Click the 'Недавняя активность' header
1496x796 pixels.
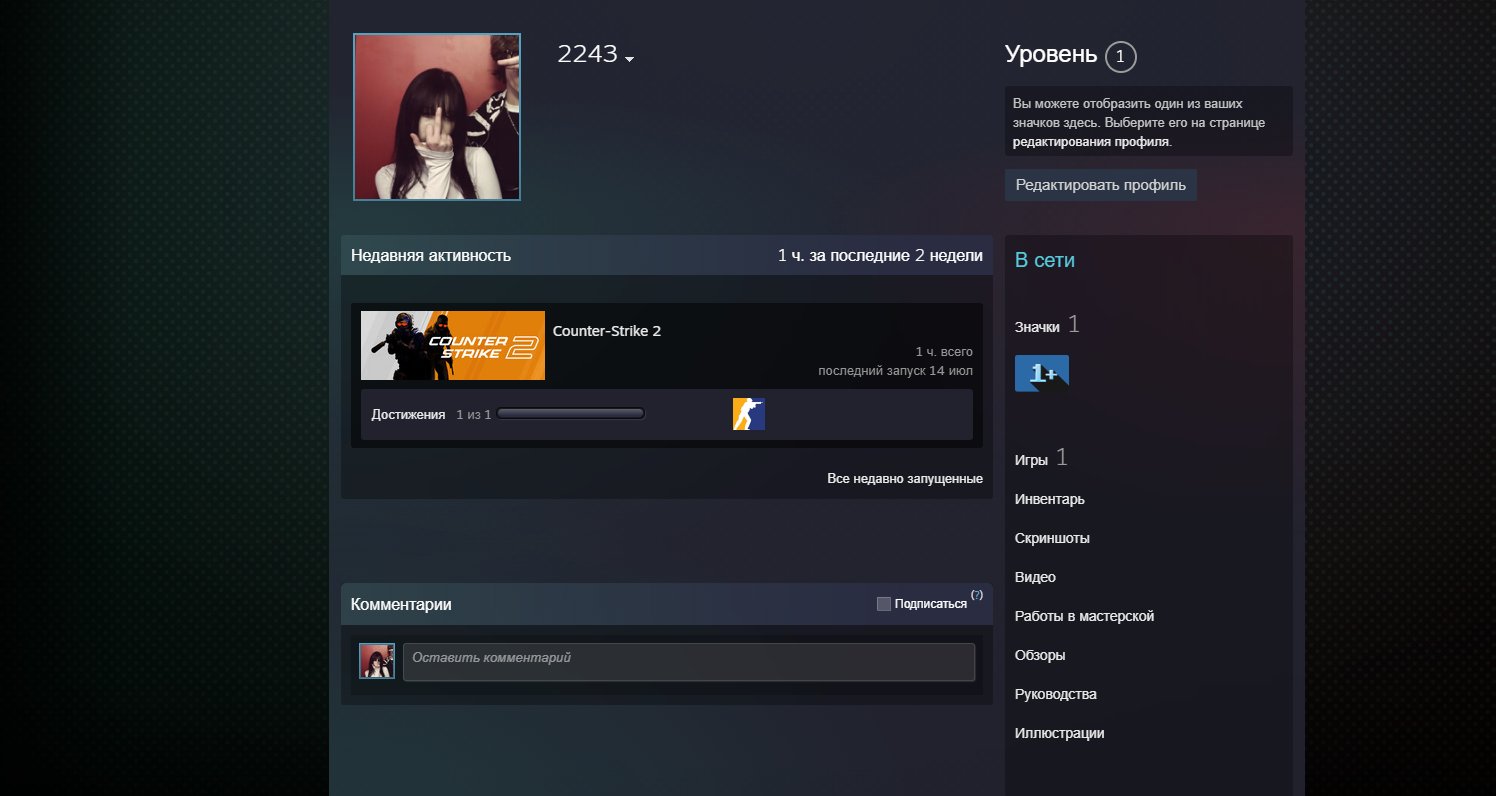pyautogui.click(x=431, y=255)
